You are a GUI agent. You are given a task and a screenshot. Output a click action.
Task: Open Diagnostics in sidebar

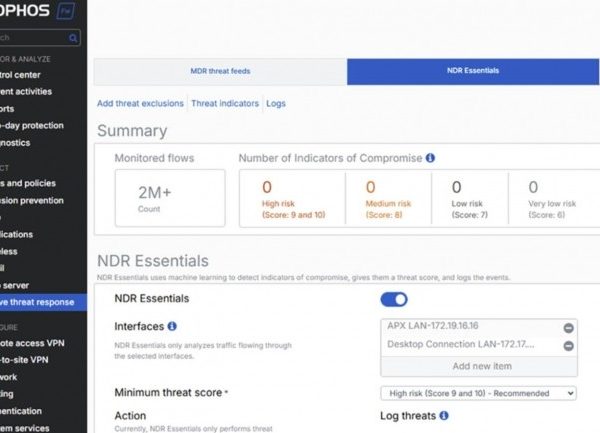click(15, 143)
